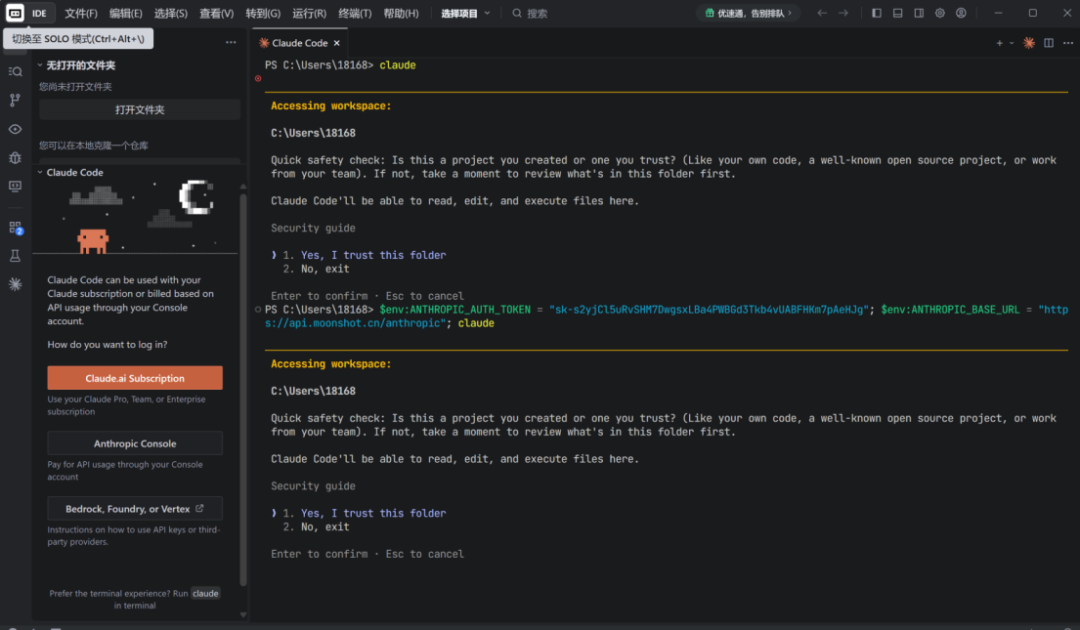
Task: Log in with Claude.ai Subscription
Action: (135, 378)
